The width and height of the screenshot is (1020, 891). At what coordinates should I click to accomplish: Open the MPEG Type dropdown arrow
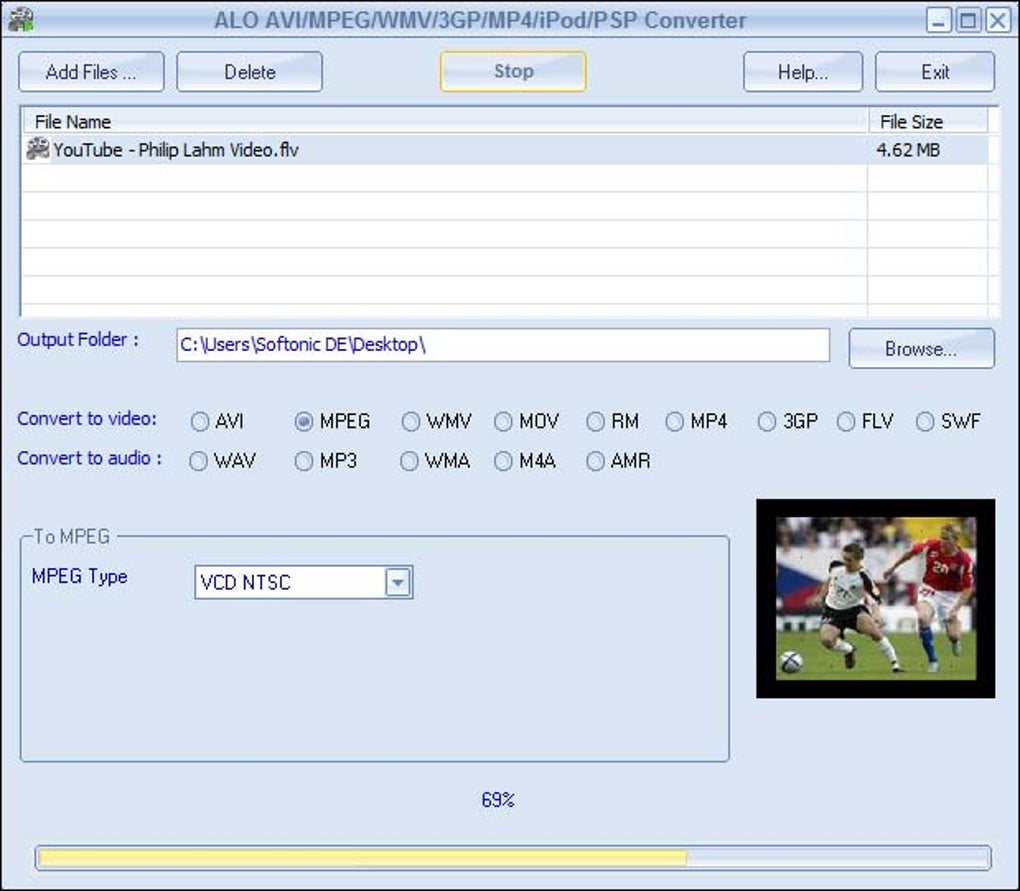click(x=397, y=582)
